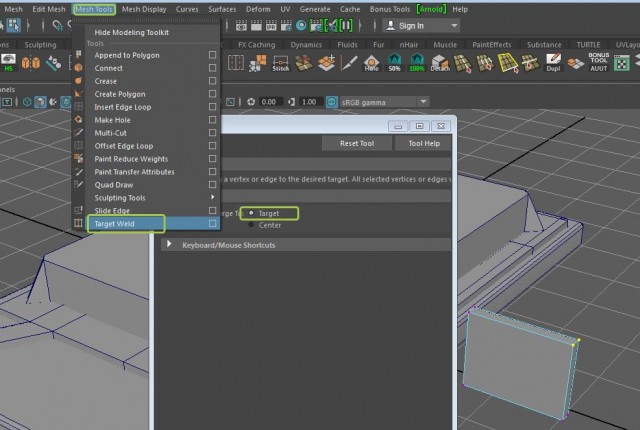Switch to the Sculpting shelf tab
This screenshot has width=640, height=430.
(x=40, y=45)
